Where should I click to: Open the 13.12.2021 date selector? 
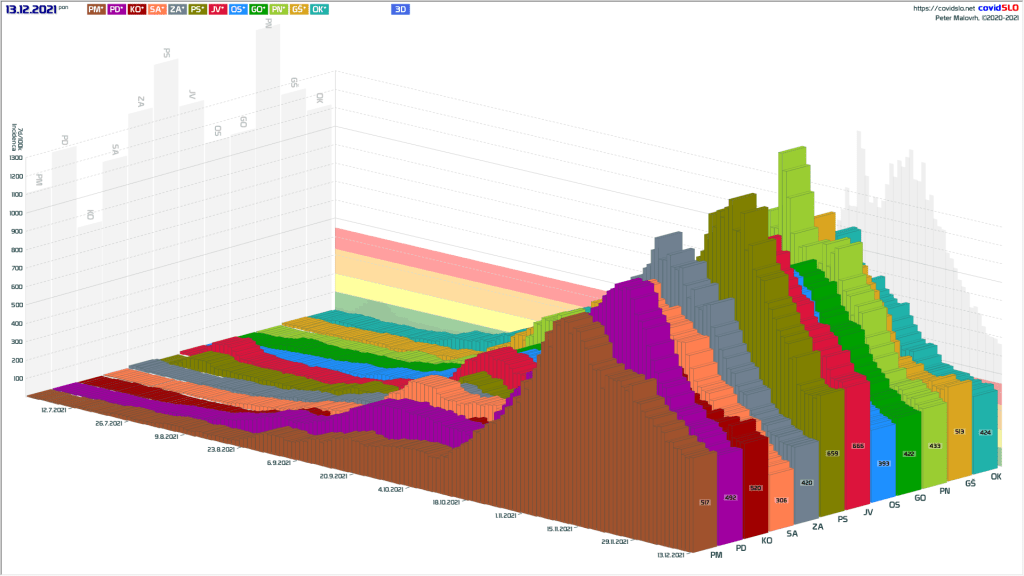tap(30, 9)
